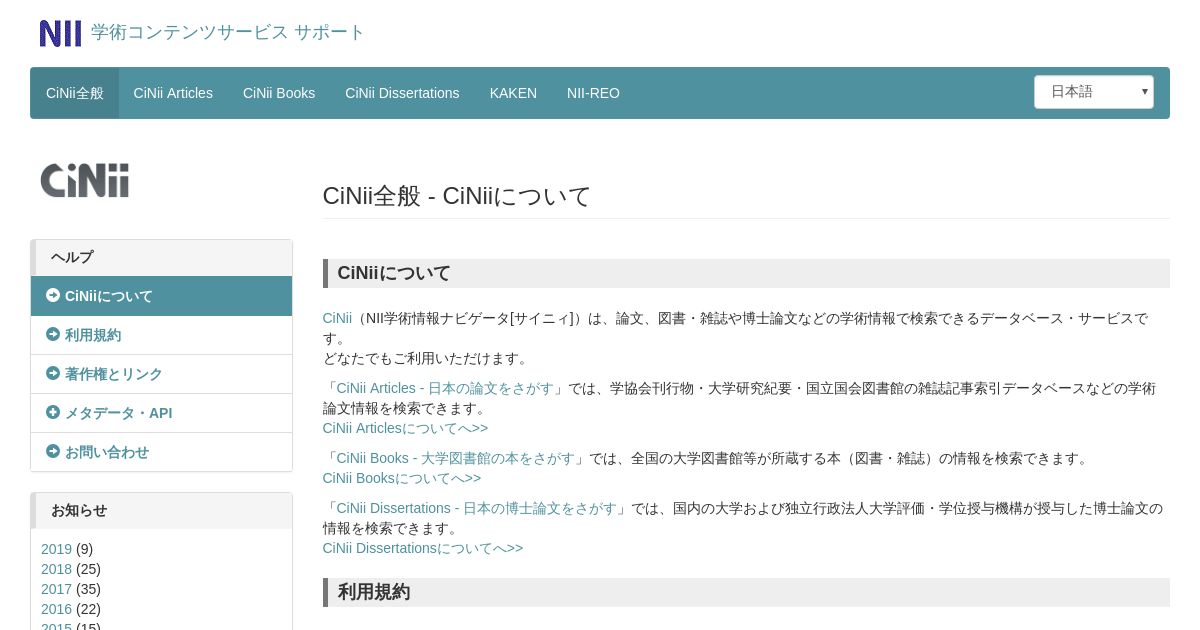
Task: Click arrow icon beside お問い合わせ
Action: 53,452
